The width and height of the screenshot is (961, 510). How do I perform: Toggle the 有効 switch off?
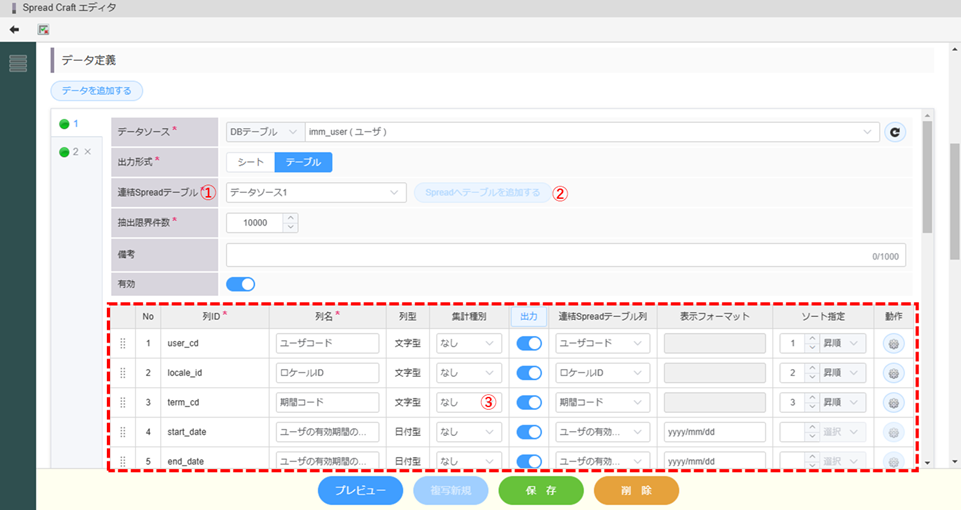coord(241,284)
